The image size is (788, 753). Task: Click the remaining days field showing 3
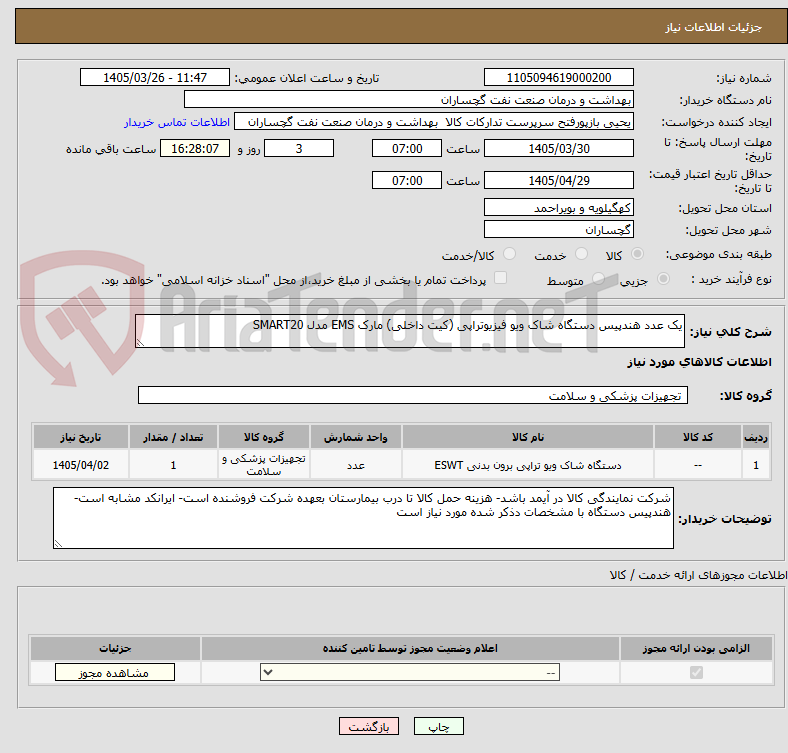tap(299, 149)
